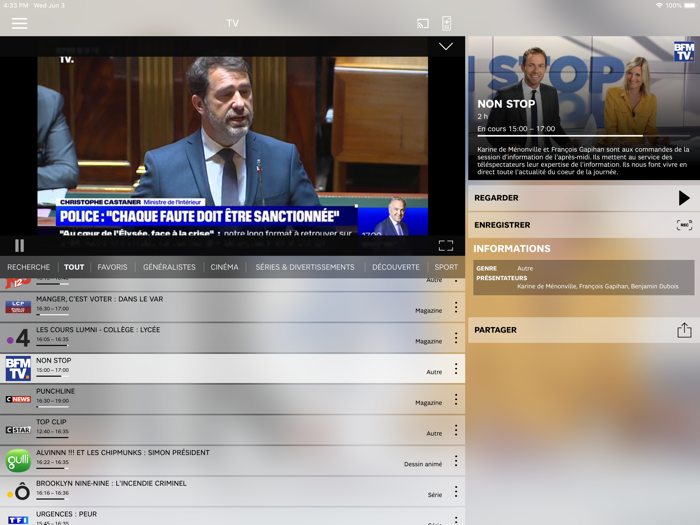Pause the video playback
This screenshot has width=700, height=525.
19,246
